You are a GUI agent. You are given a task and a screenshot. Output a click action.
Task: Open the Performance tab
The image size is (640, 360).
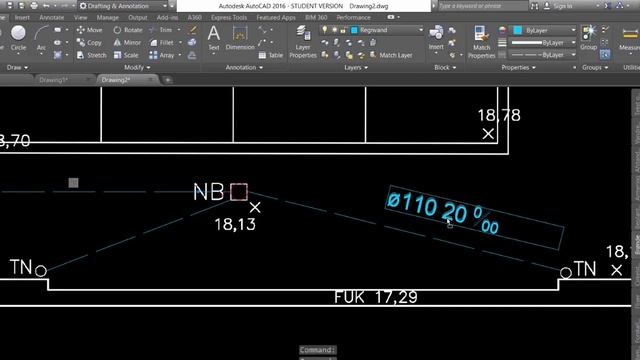click(353, 18)
